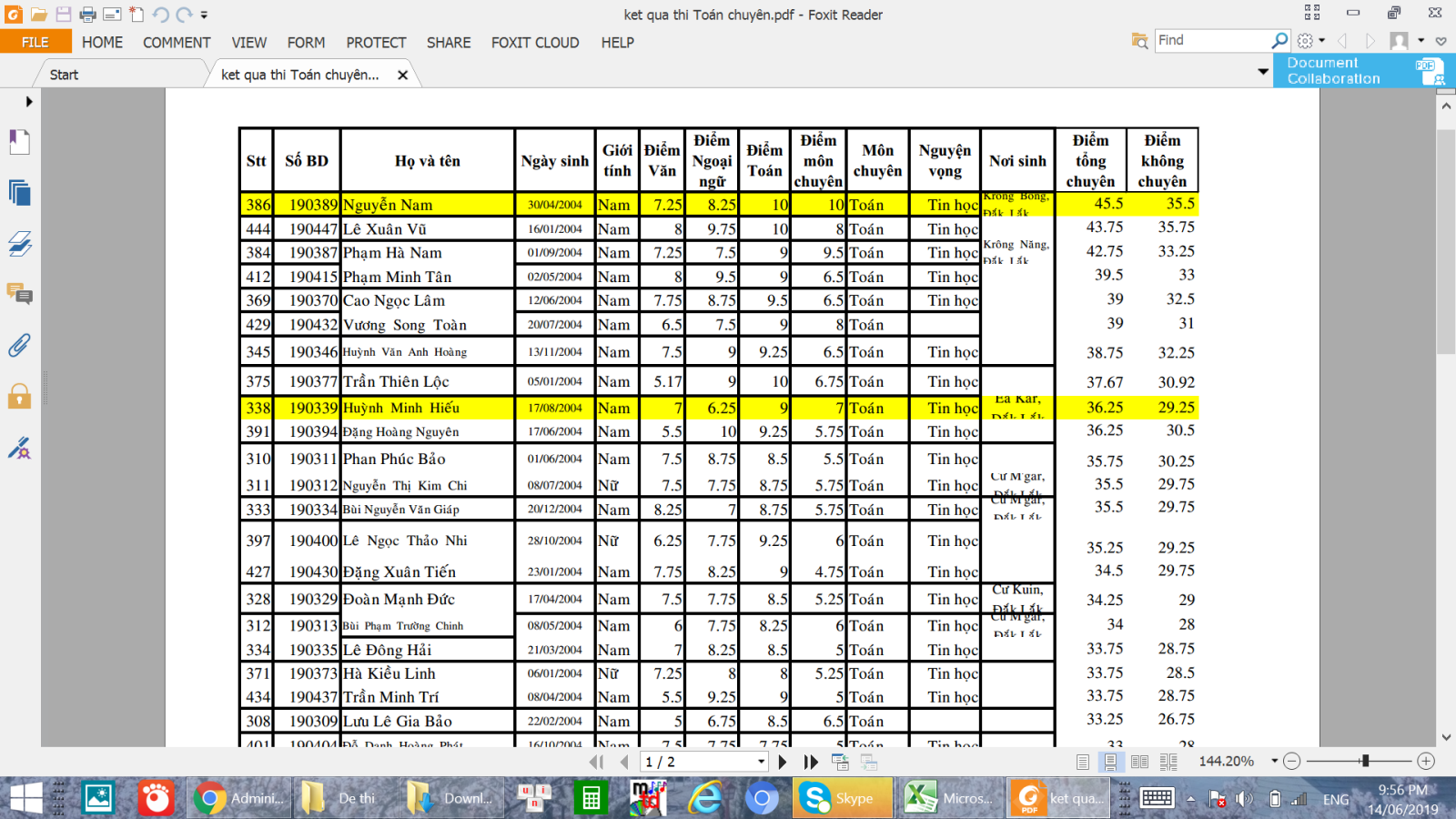Click the FILE button
This screenshot has height=819, width=1456.
[35, 42]
